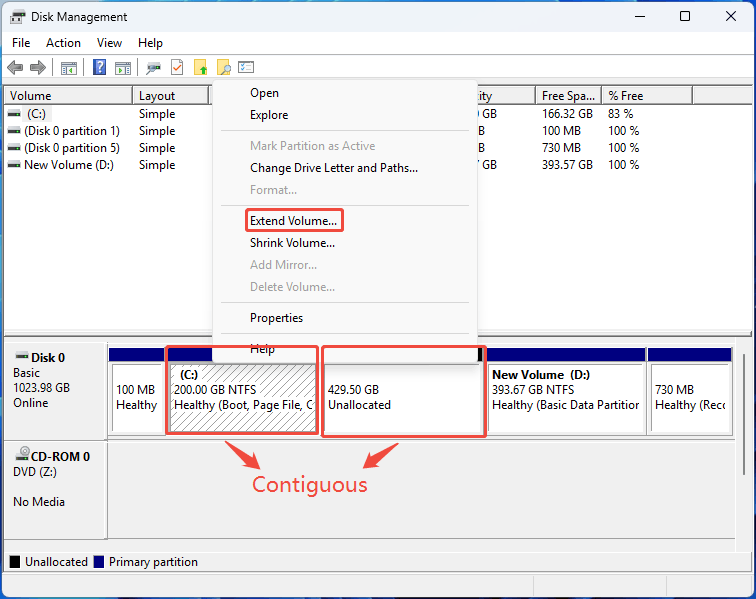Click the 730 MB free space value

click(x=561, y=148)
